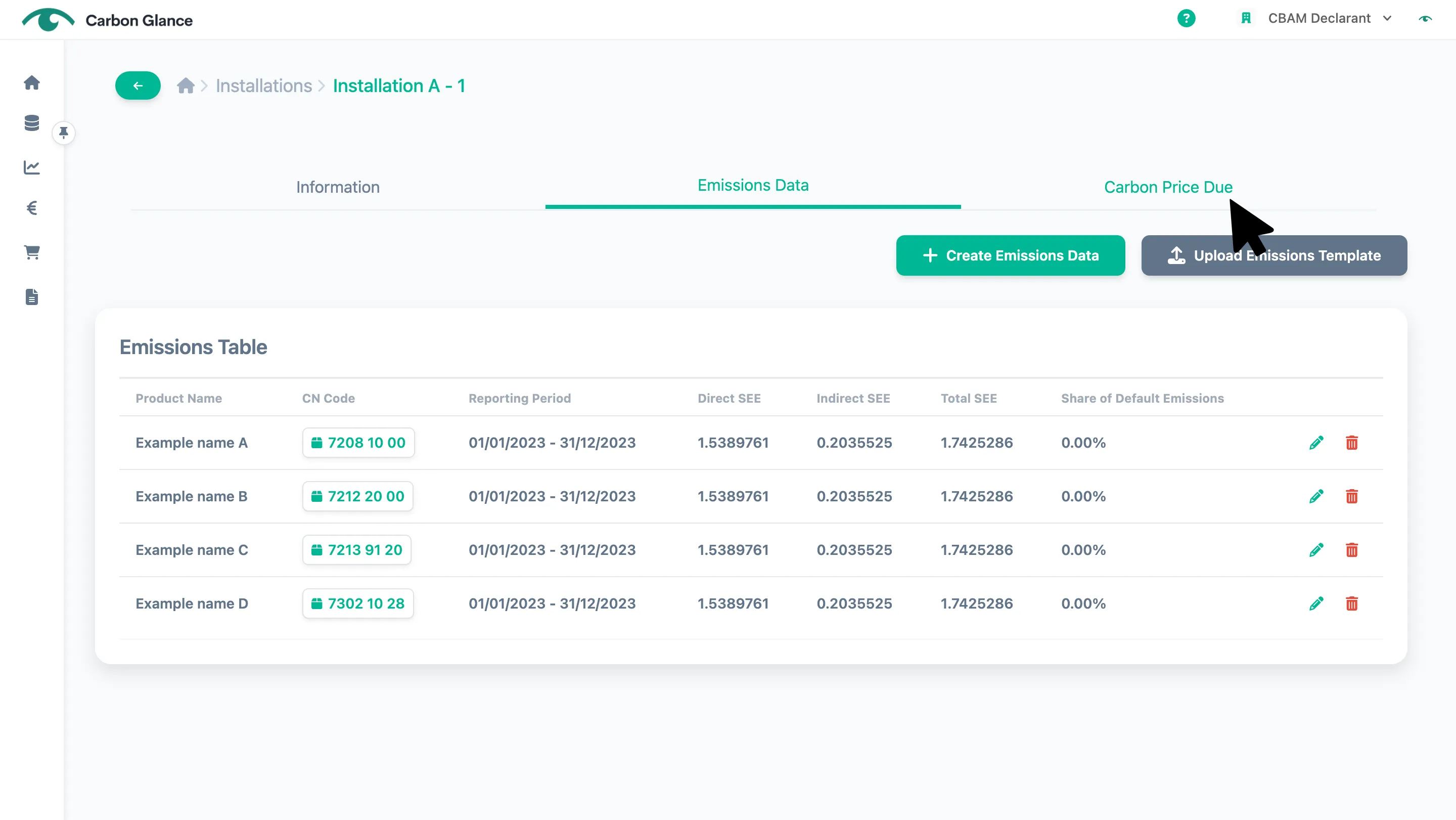Click the breadcrumb home icon
1456x820 pixels.
[x=186, y=86]
